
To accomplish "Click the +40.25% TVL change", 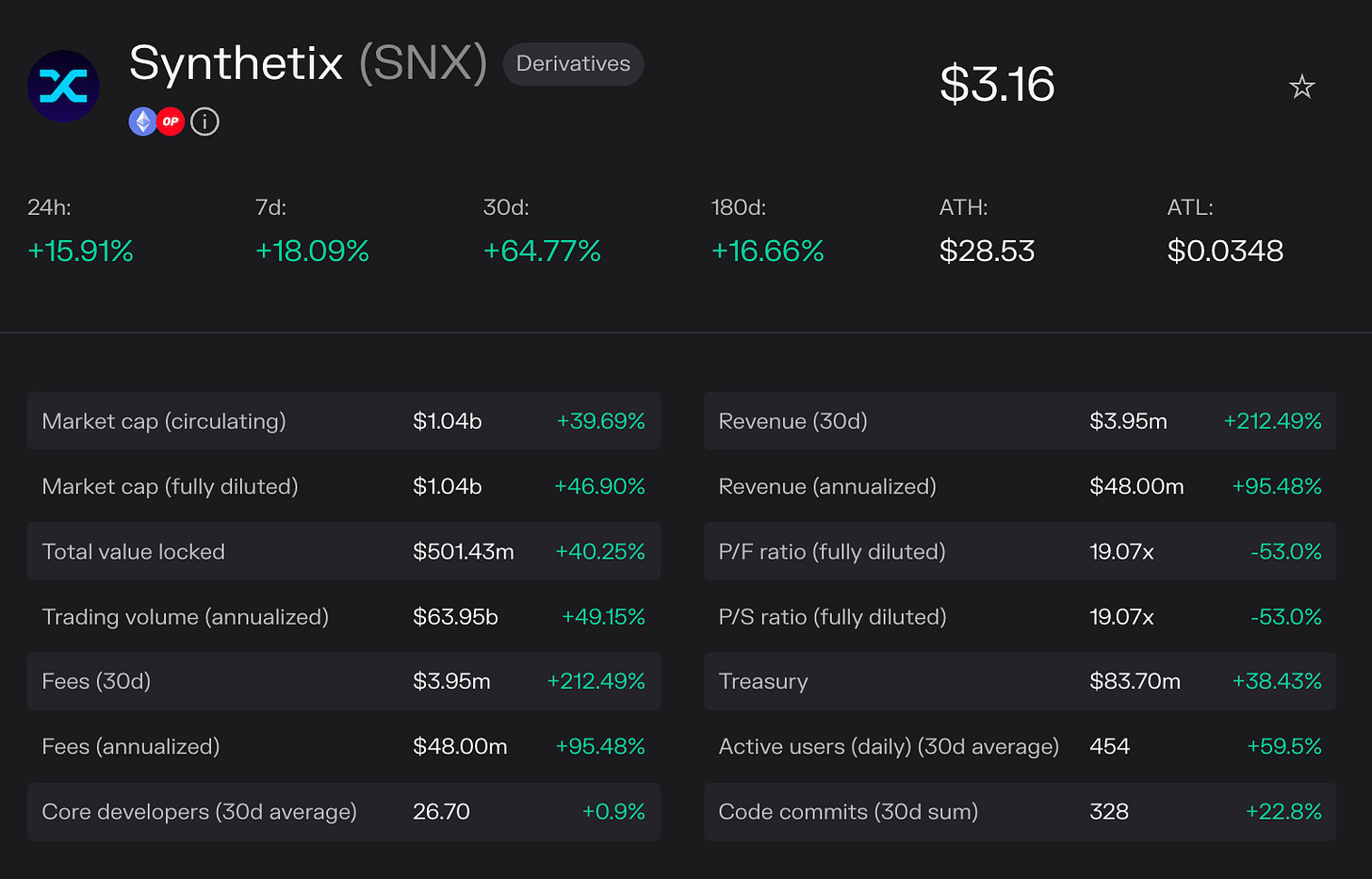I will (x=600, y=551).
